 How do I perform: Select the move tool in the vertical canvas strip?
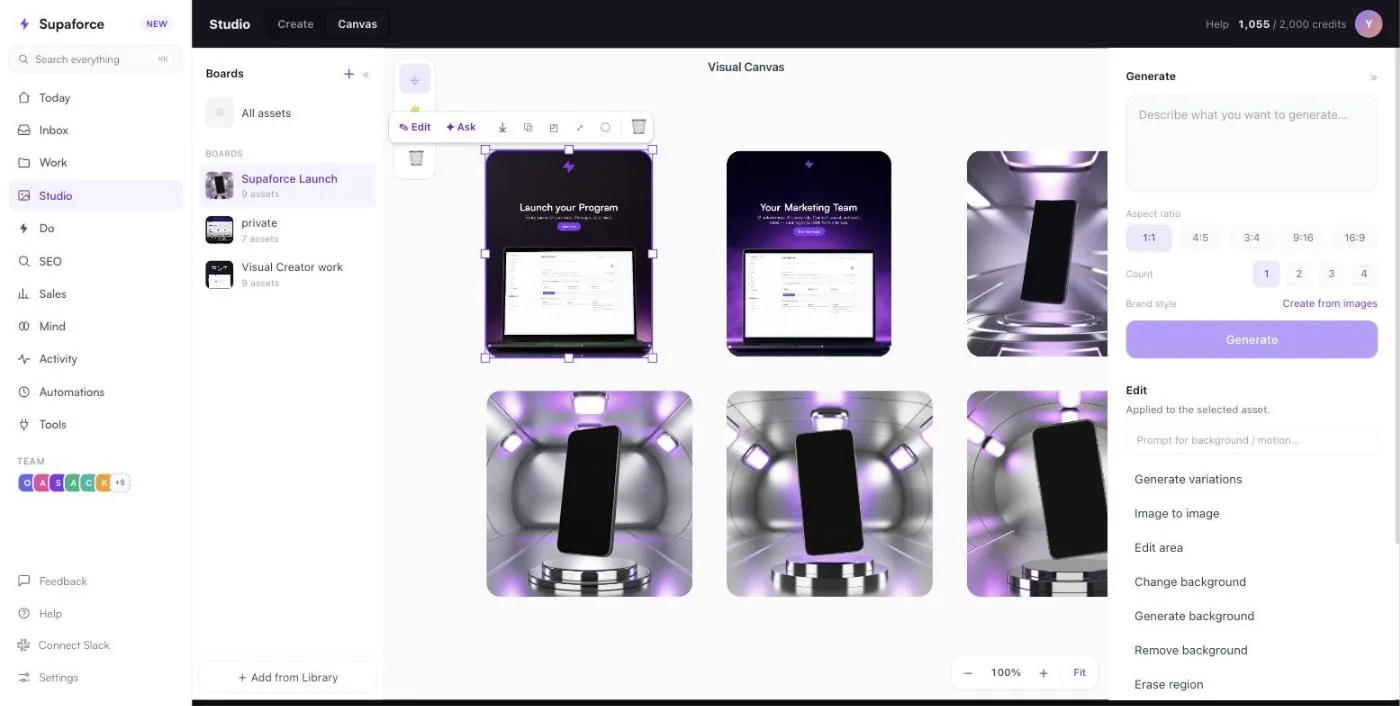coord(415,80)
